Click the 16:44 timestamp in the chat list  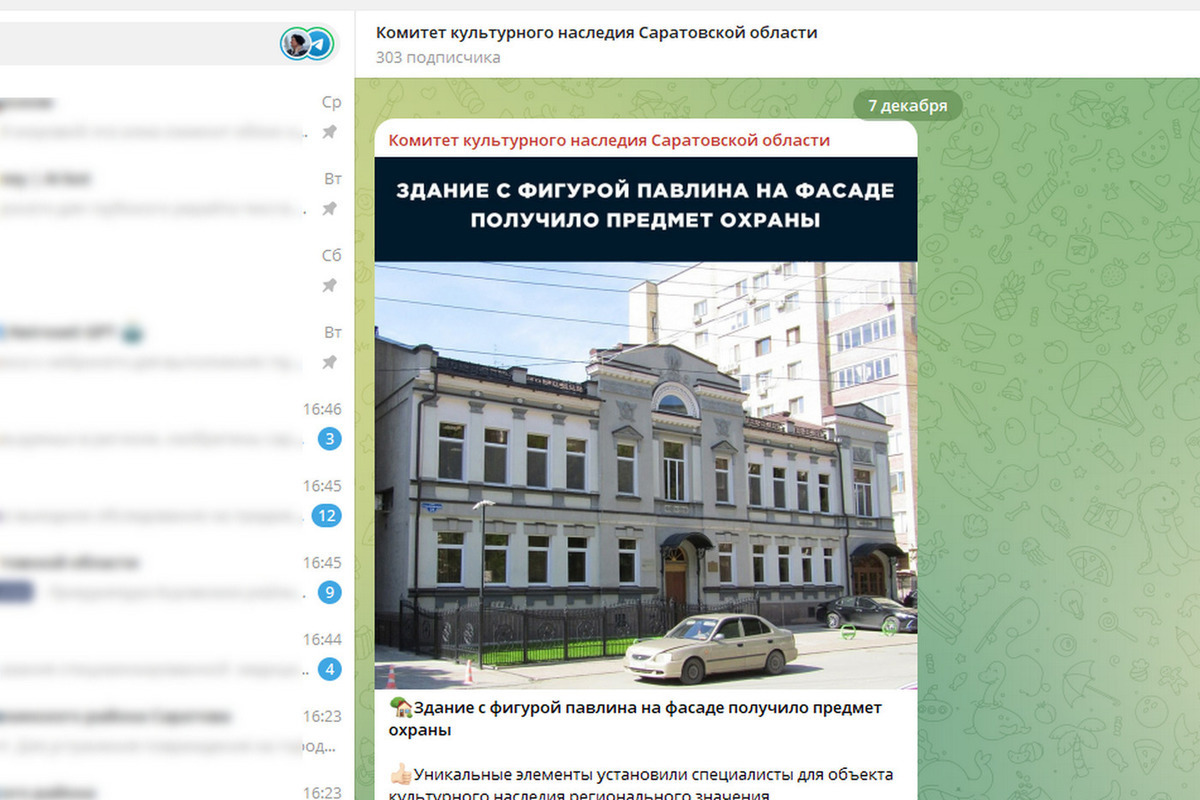[x=322, y=639]
